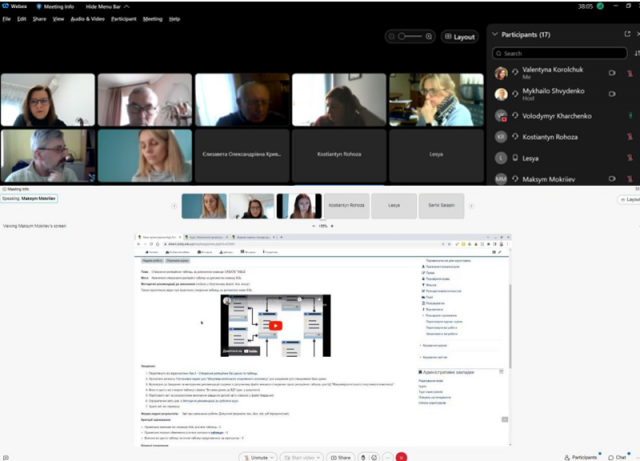The width and height of the screenshot is (640, 461).
Task: Select Valentyna Korolchuk in participant list
Action: [x=563, y=73]
